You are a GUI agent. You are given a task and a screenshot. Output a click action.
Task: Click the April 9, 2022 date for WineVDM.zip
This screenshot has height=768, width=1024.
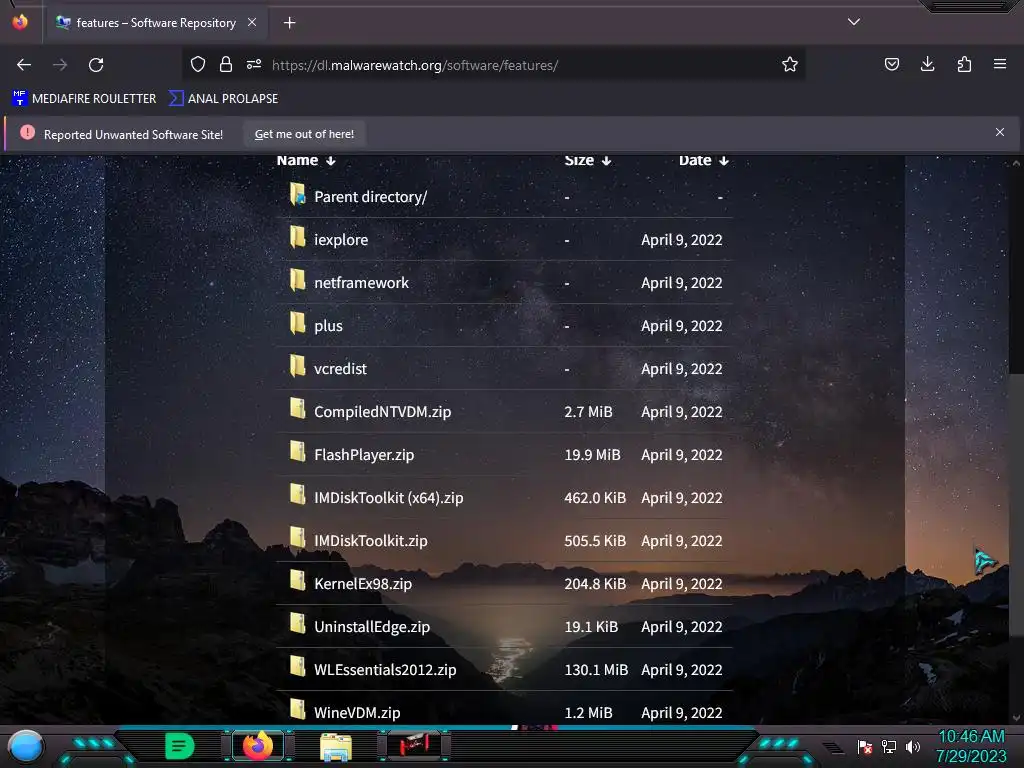tap(682, 713)
